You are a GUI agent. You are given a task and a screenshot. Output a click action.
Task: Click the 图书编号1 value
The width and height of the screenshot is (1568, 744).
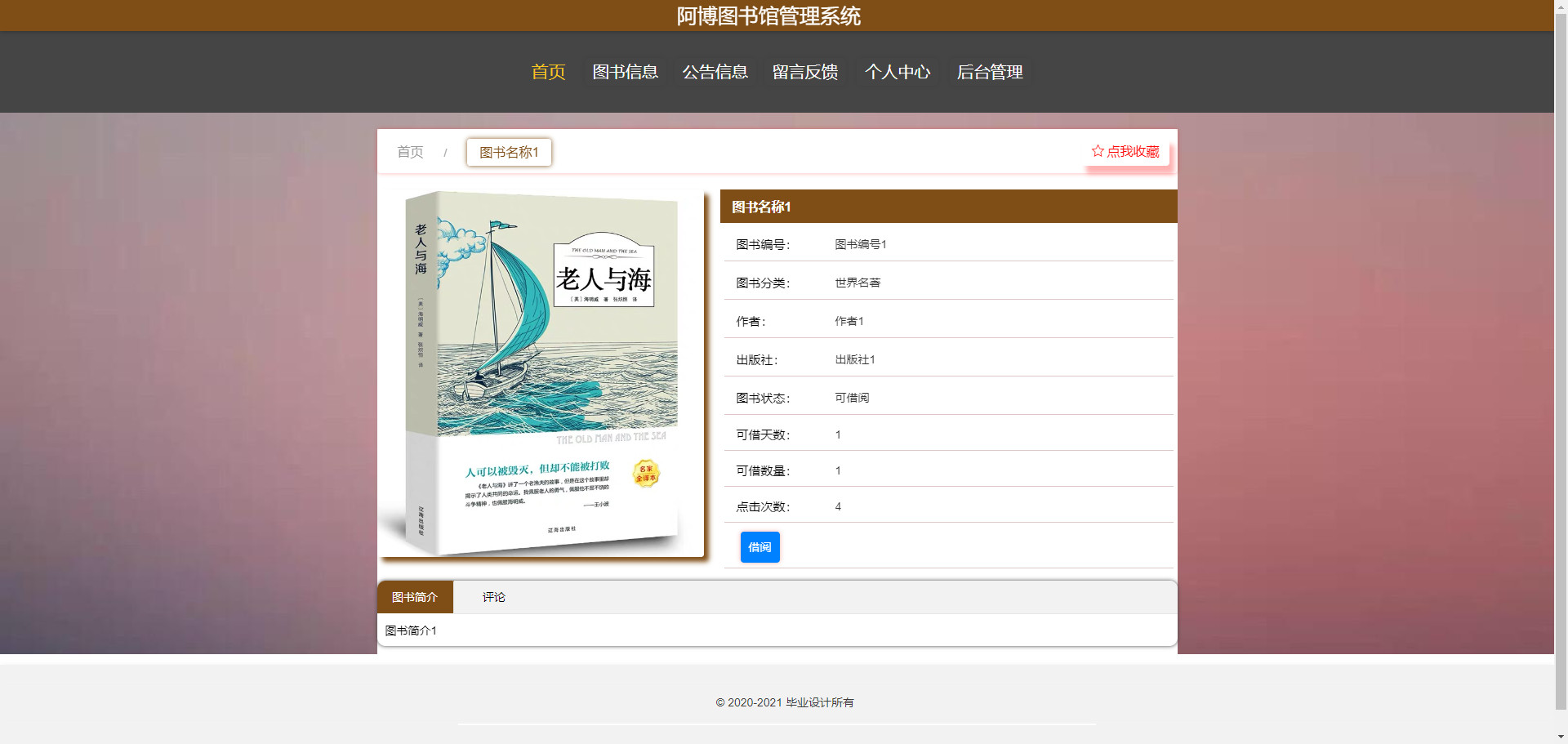coord(861,244)
